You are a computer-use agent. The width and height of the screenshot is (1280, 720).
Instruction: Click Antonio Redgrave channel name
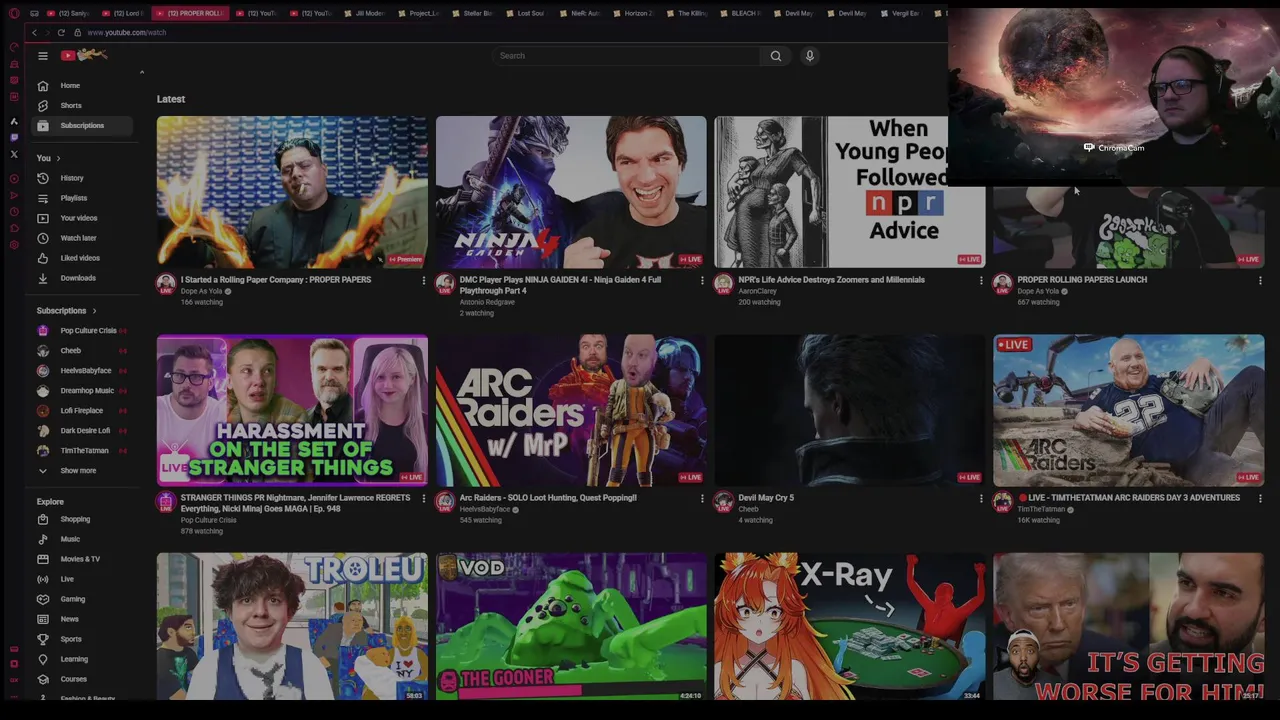487,302
